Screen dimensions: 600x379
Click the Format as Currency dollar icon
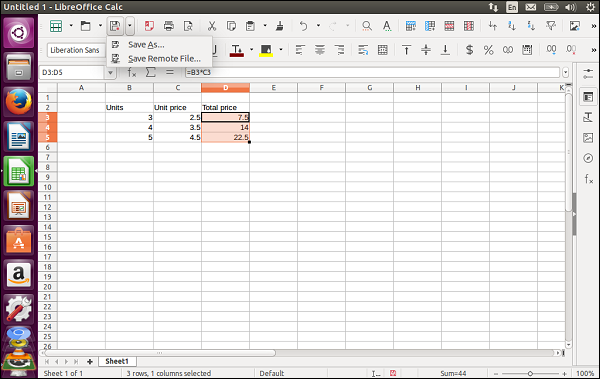[x=470, y=50]
